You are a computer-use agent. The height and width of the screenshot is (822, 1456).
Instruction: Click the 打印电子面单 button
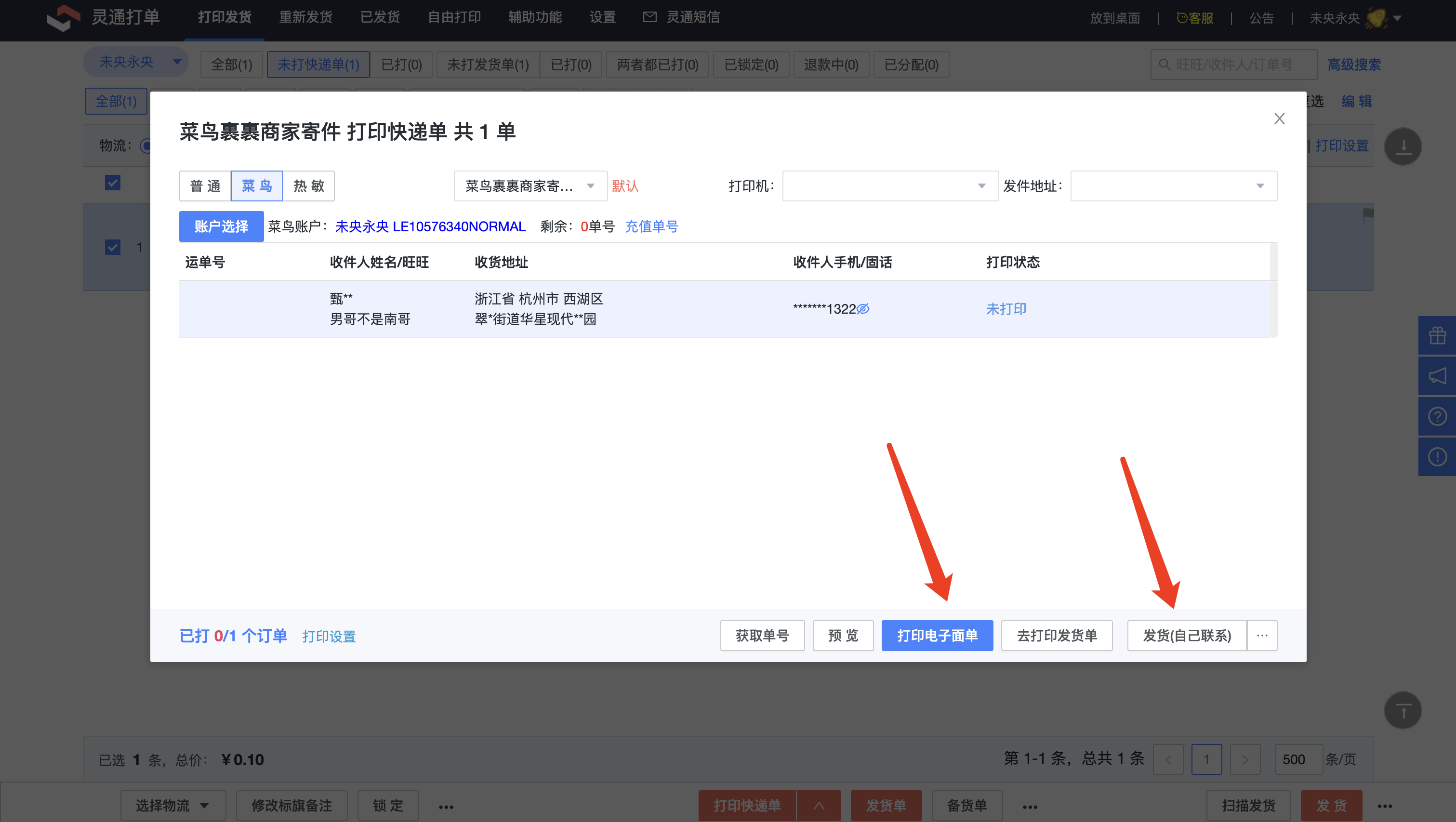click(937, 636)
